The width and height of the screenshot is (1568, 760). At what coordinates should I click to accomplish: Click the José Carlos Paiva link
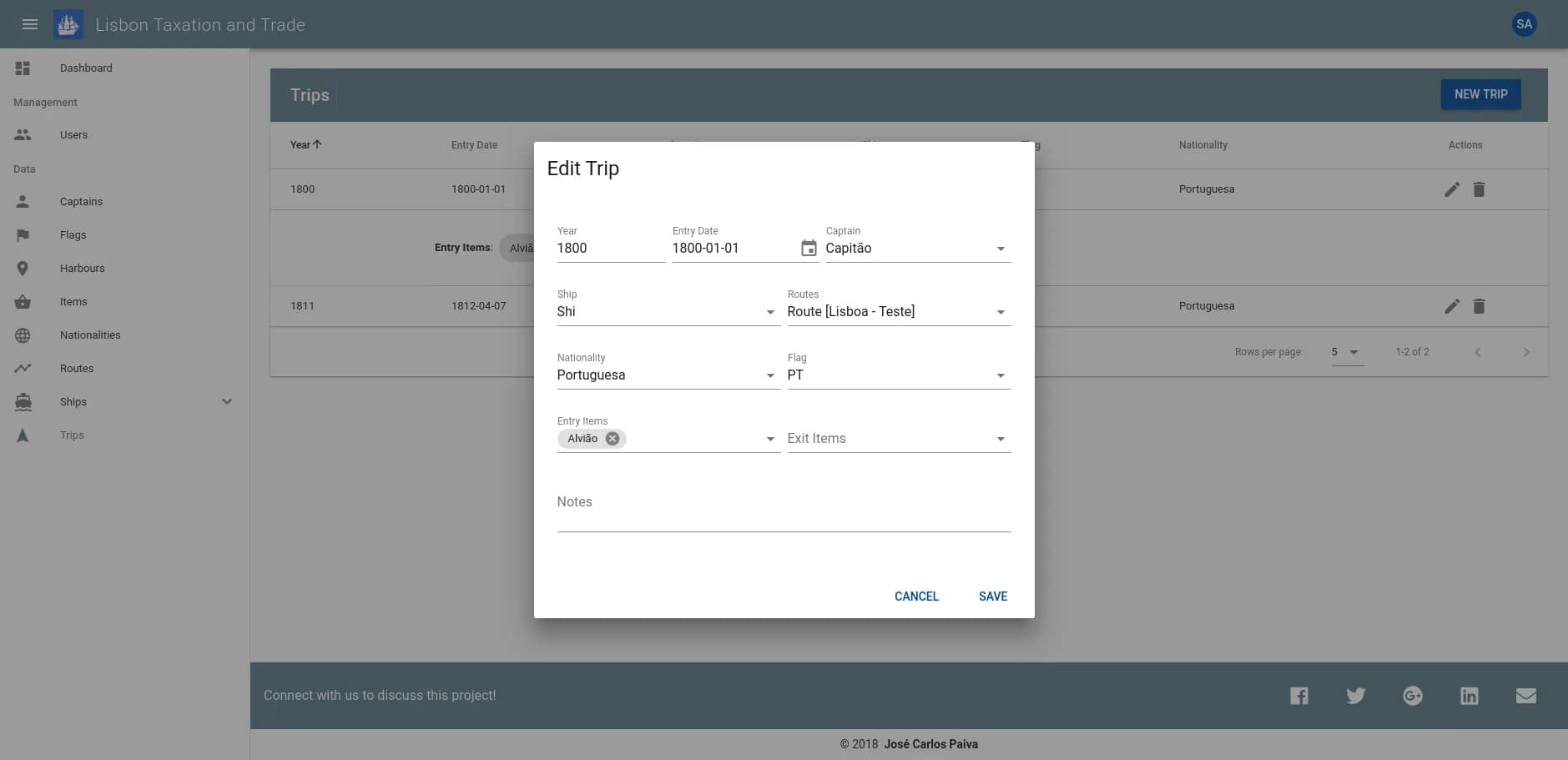(x=930, y=744)
